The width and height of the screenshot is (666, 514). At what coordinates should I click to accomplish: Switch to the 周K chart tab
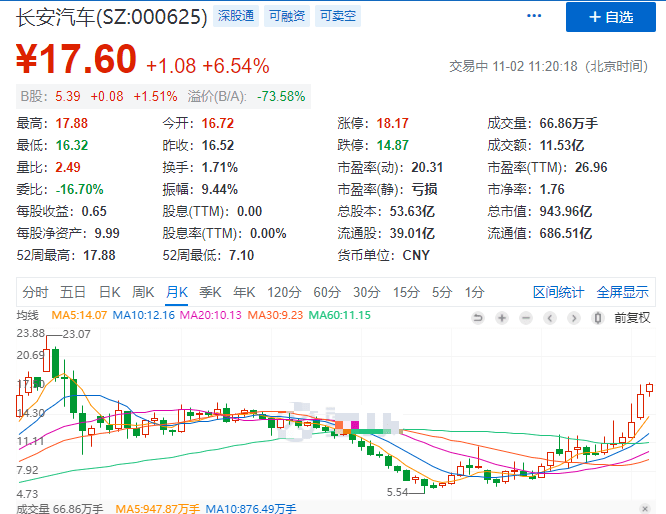[143, 292]
